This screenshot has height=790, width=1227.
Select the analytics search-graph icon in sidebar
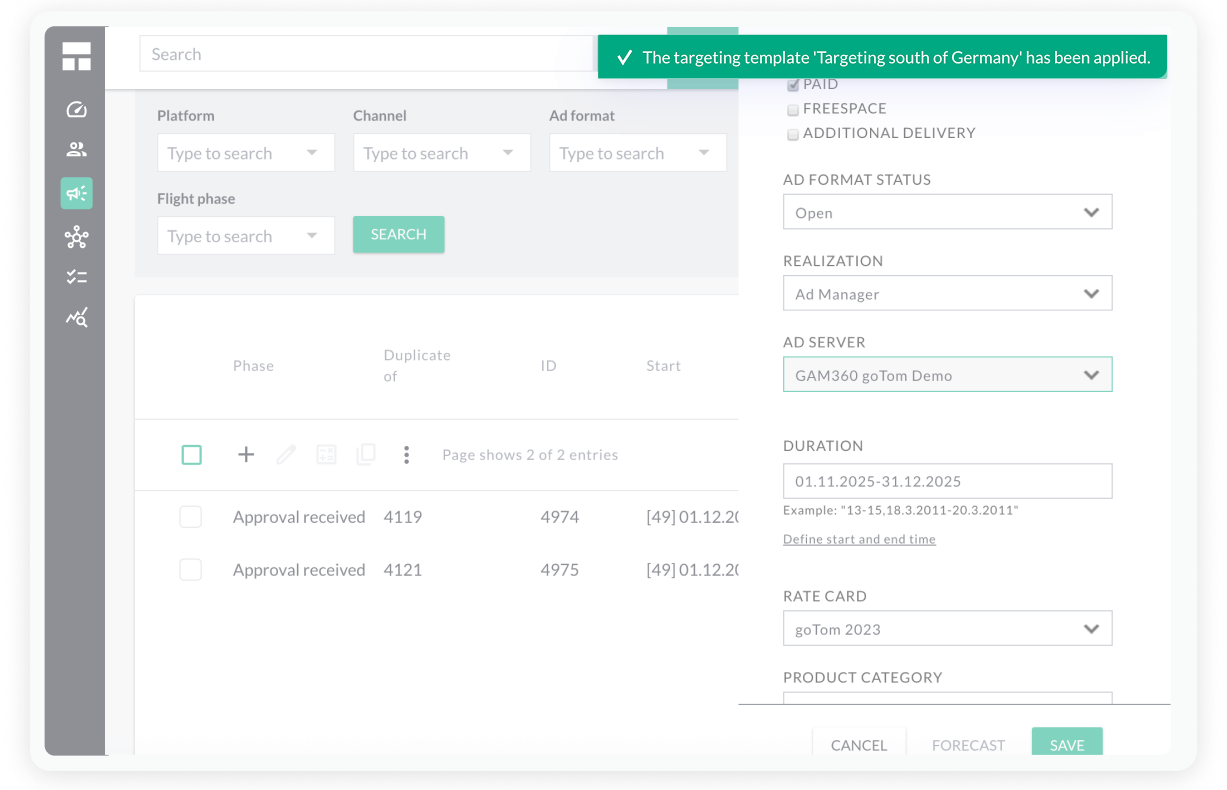coord(76,317)
